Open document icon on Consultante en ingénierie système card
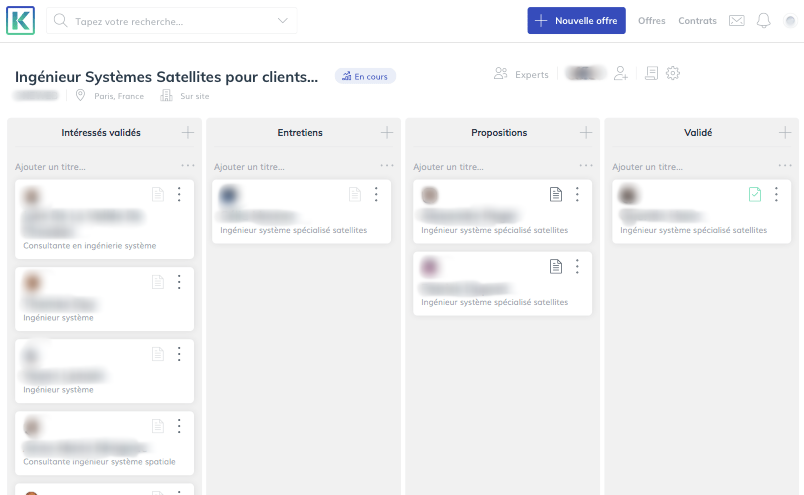 click(x=158, y=194)
